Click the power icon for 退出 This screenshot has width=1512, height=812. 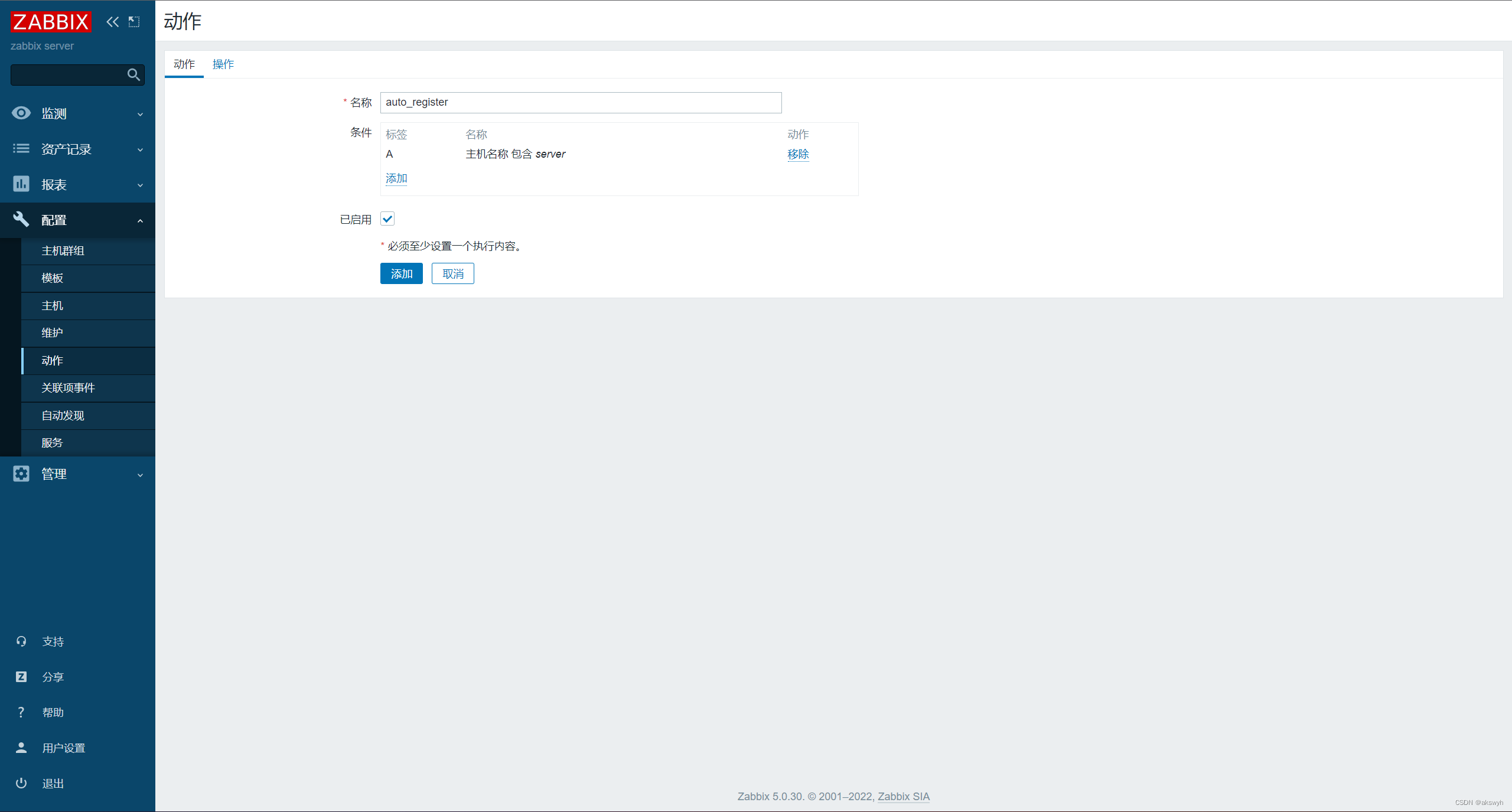click(21, 783)
